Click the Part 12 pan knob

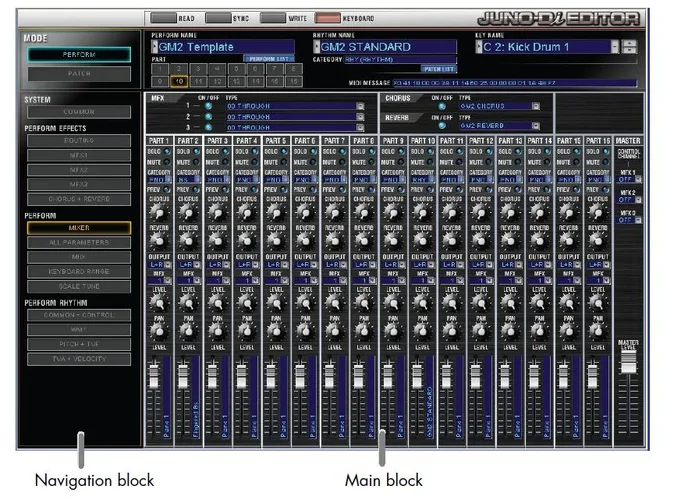pyautogui.click(x=480, y=331)
